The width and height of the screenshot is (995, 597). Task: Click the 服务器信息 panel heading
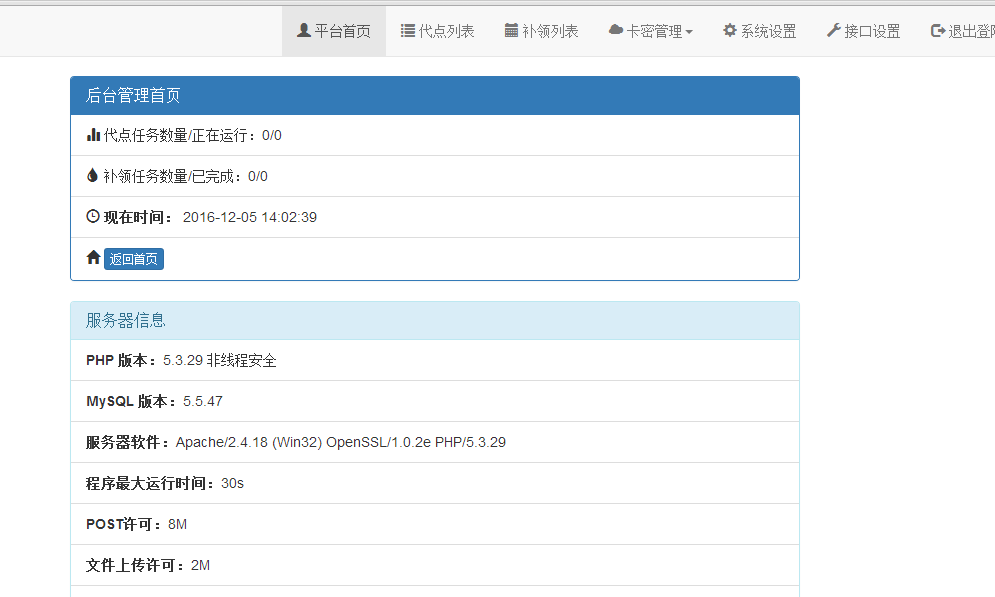point(435,320)
